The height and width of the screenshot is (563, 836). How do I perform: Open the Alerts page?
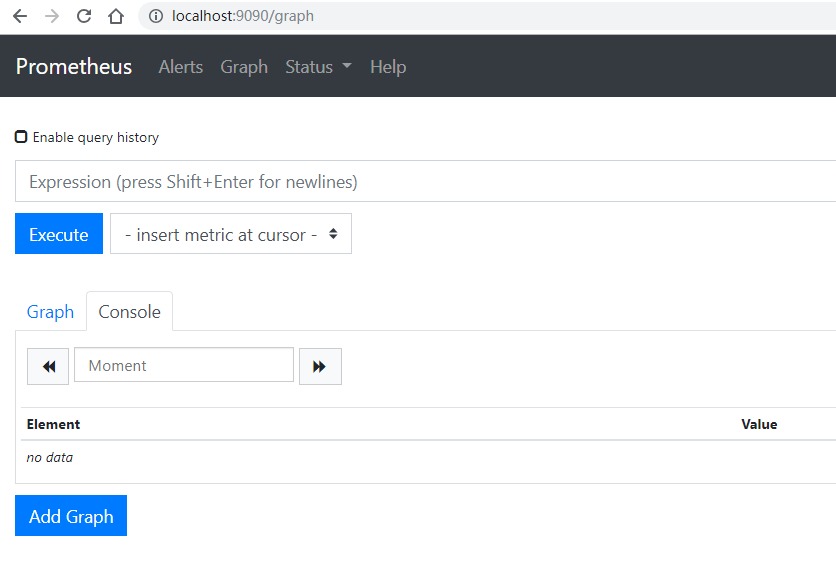pos(181,67)
